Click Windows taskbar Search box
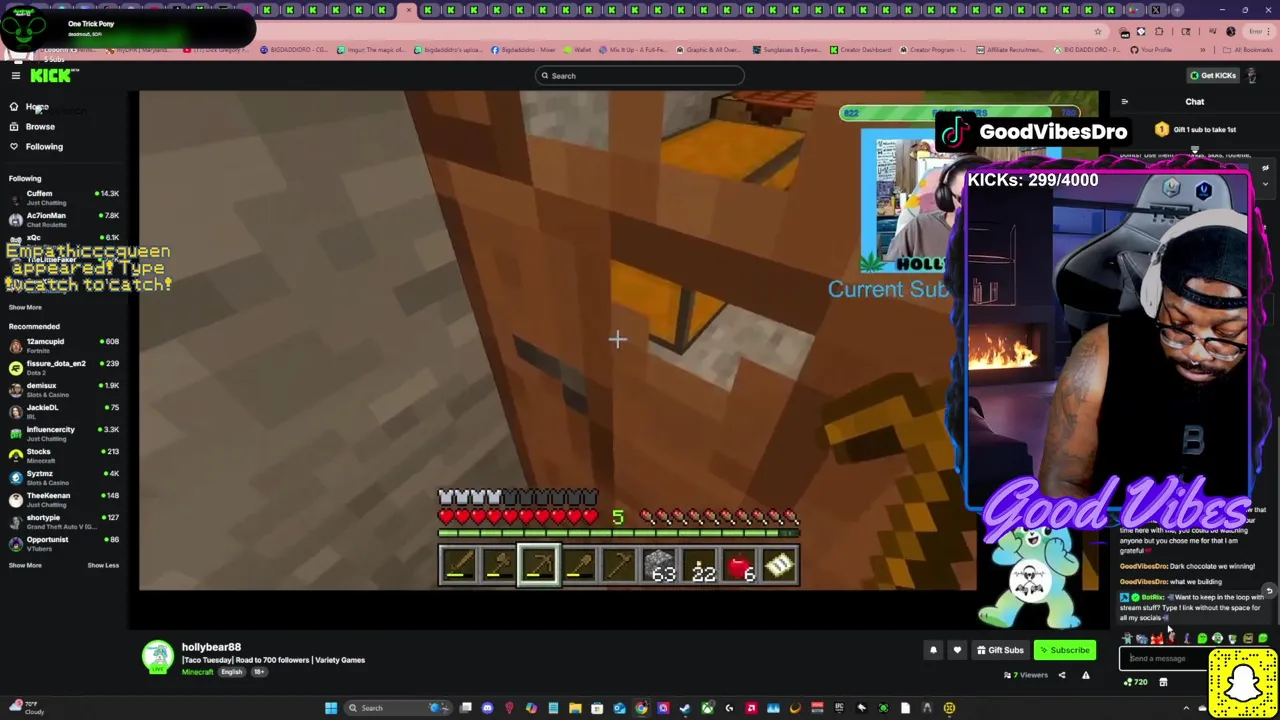 point(400,708)
